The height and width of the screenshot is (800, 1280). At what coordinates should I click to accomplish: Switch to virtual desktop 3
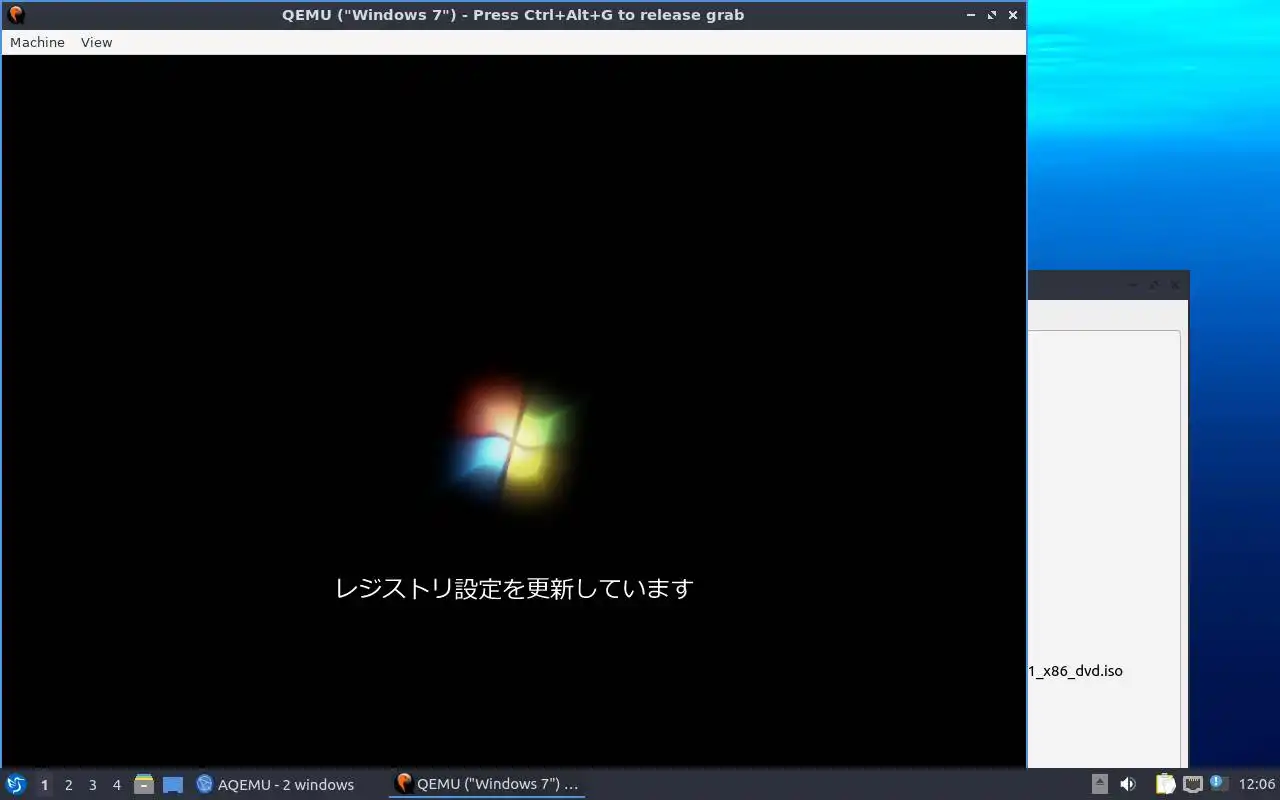tap(92, 785)
